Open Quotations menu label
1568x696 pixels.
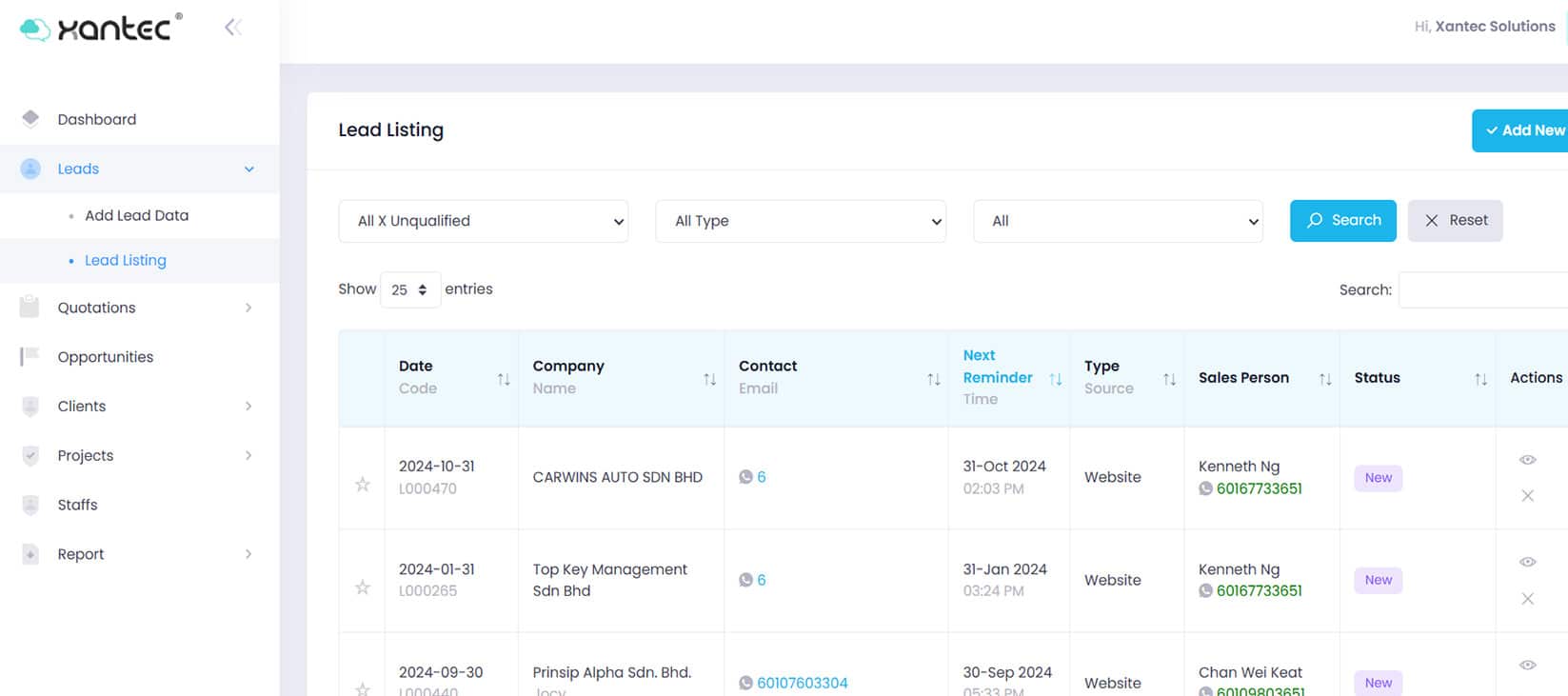[x=96, y=308]
